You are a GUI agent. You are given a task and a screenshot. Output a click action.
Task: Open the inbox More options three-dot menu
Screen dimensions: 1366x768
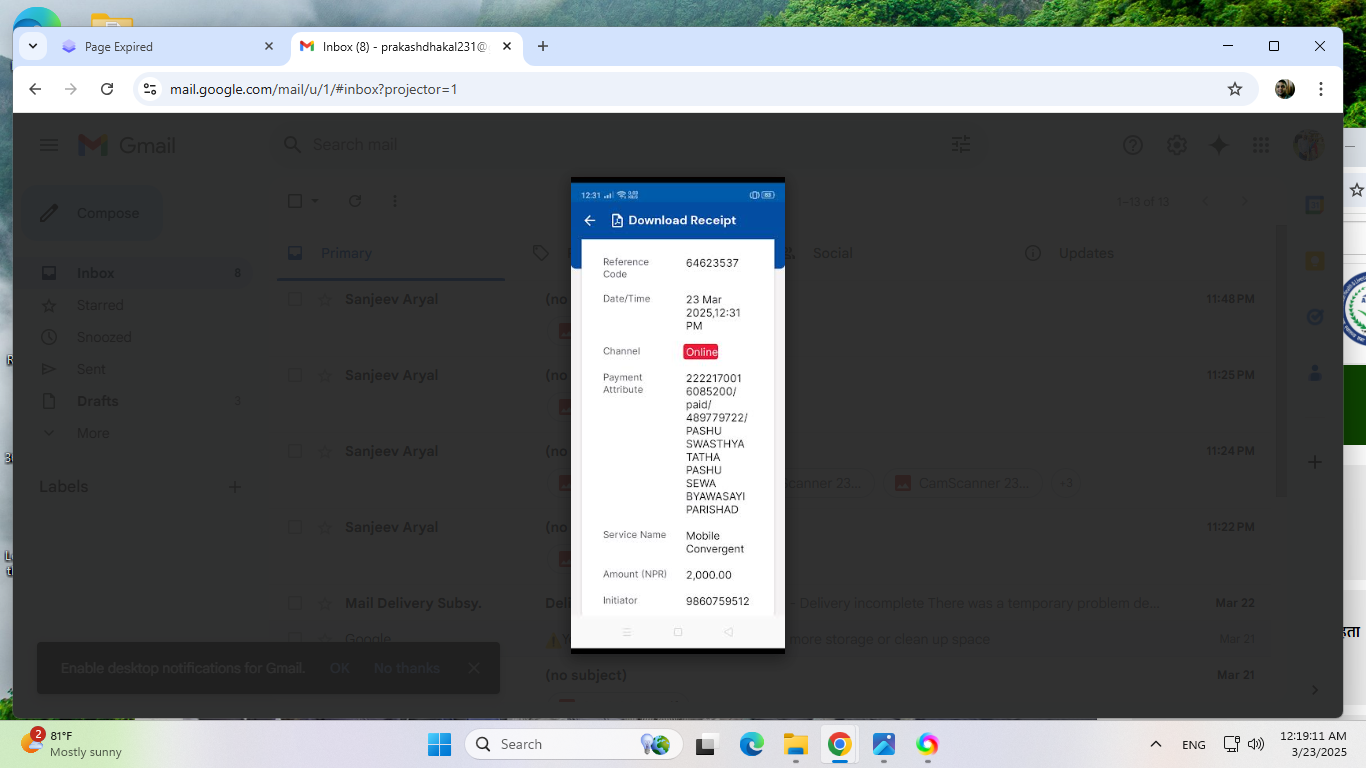coord(395,201)
